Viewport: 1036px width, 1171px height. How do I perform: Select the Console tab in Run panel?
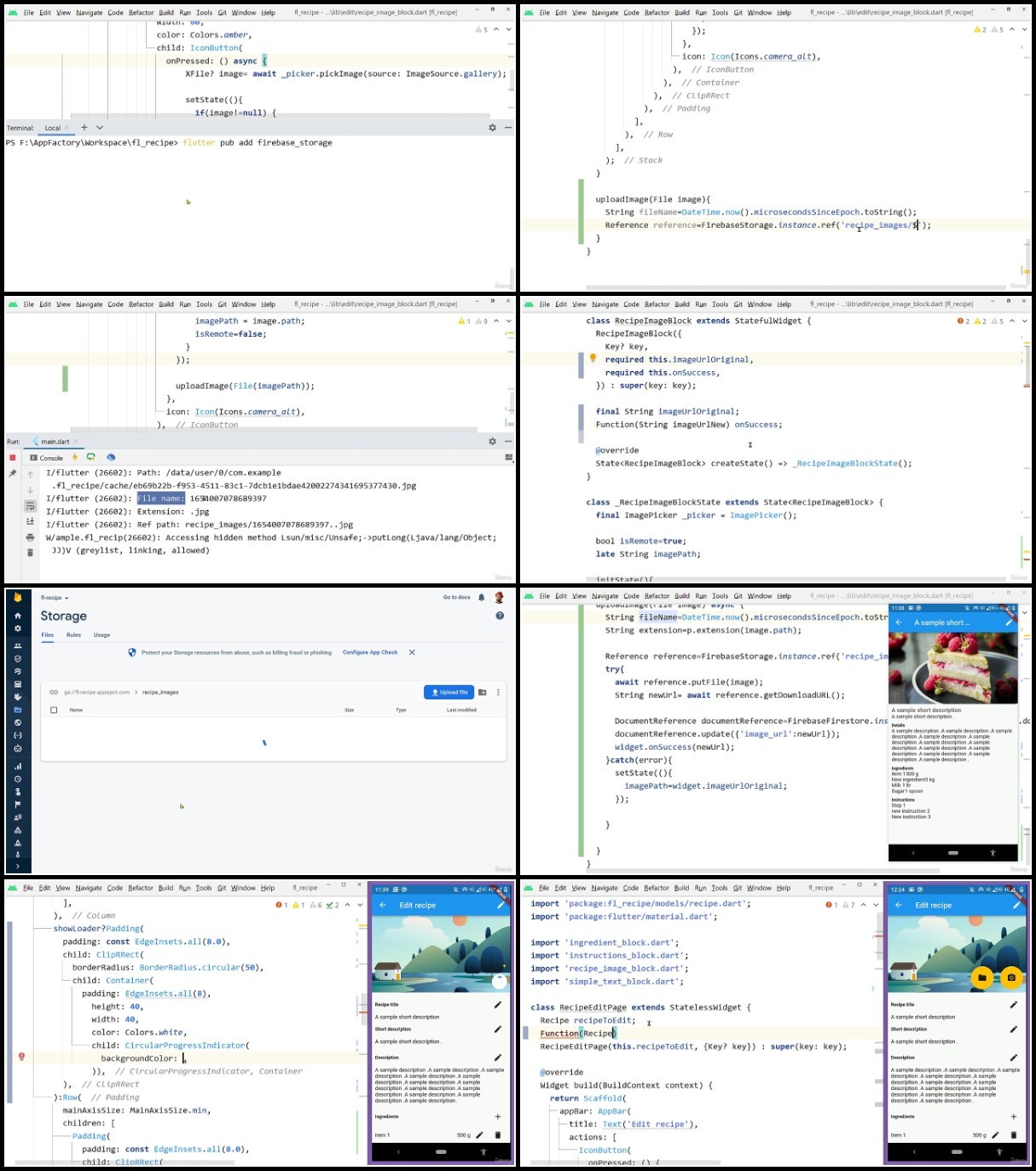tap(47, 458)
